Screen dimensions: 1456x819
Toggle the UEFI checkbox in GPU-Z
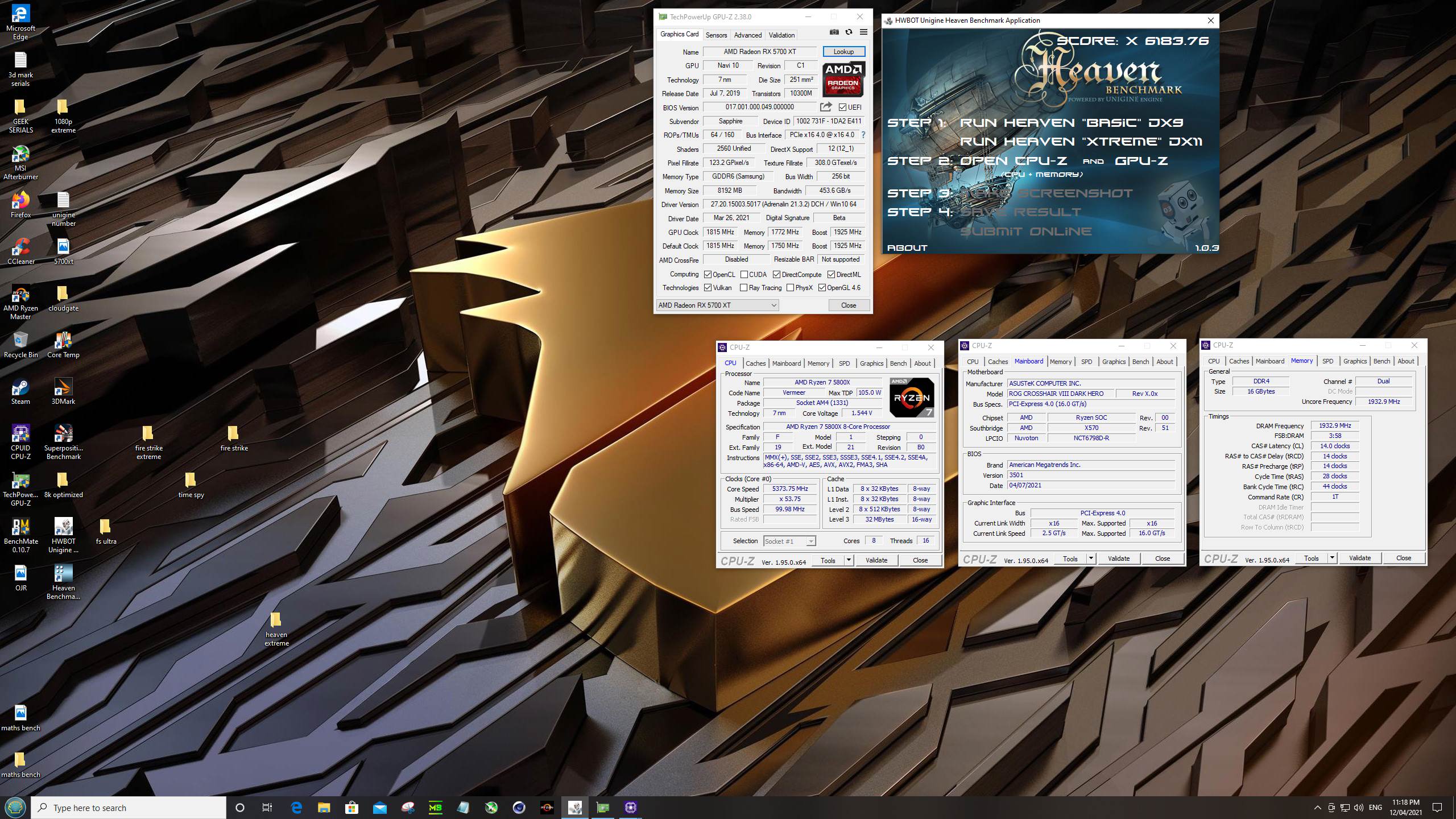pyautogui.click(x=842, y=107)
